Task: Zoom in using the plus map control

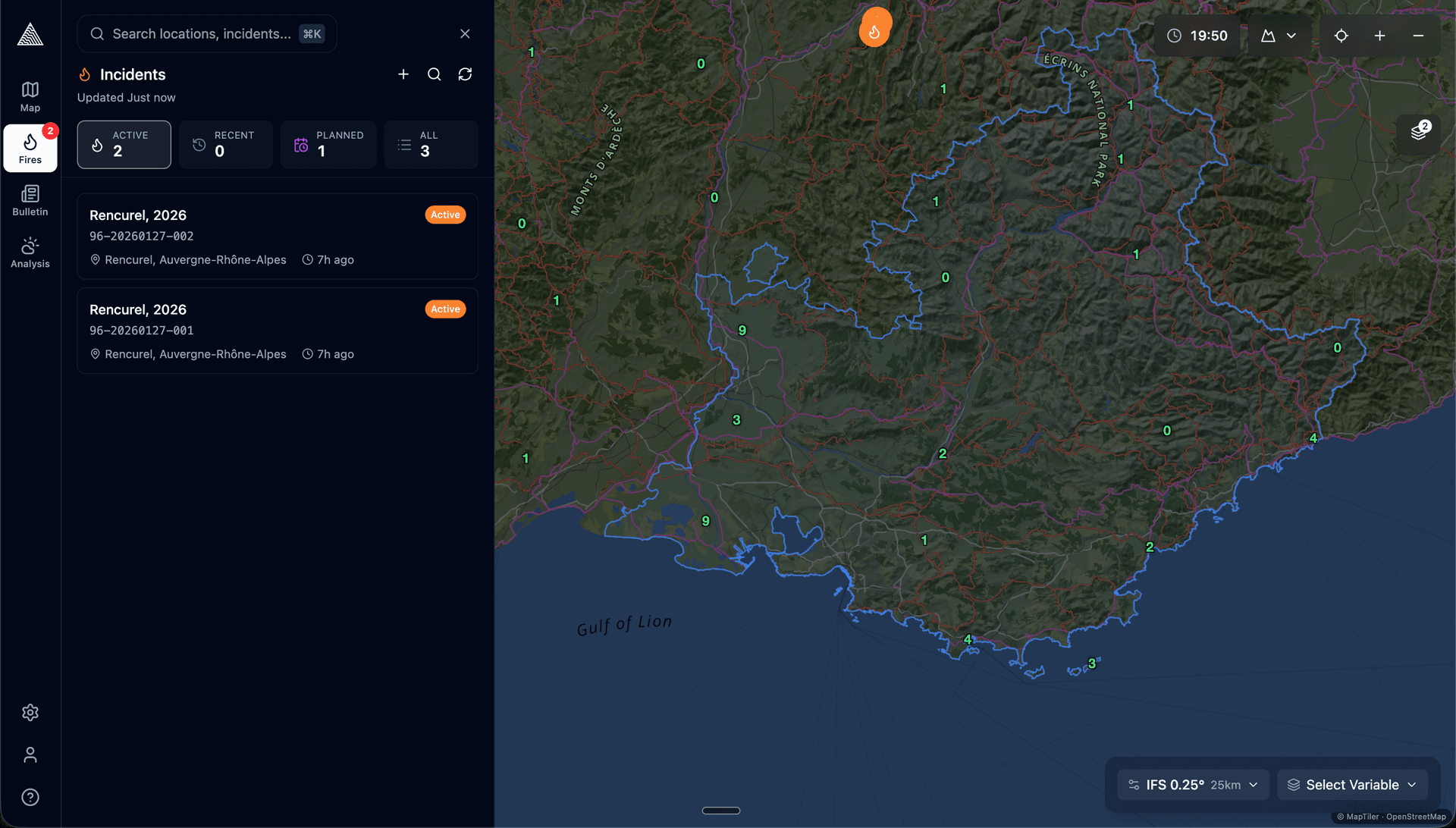Action: tap(1379, 36)
